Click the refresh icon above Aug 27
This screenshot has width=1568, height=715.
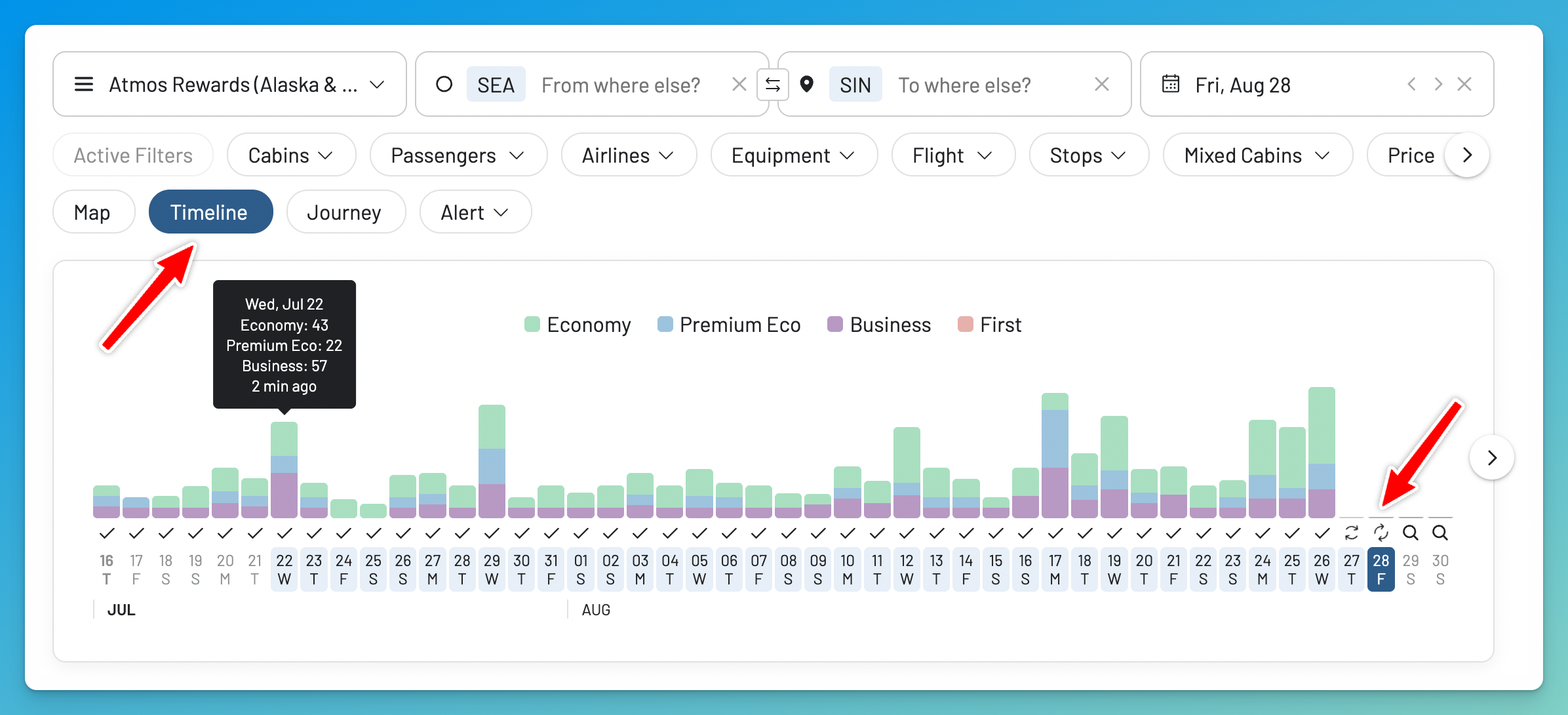click(x=1351, y=533)
